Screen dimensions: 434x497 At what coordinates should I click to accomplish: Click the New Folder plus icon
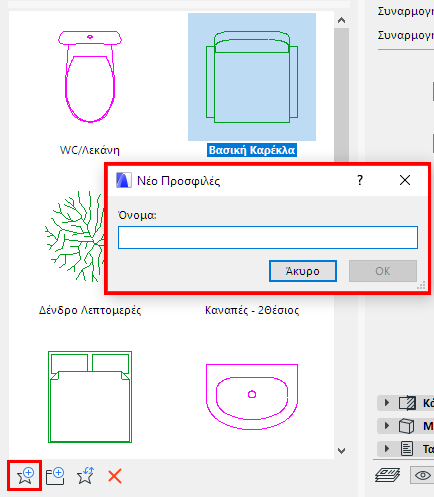tap(55, 476)
